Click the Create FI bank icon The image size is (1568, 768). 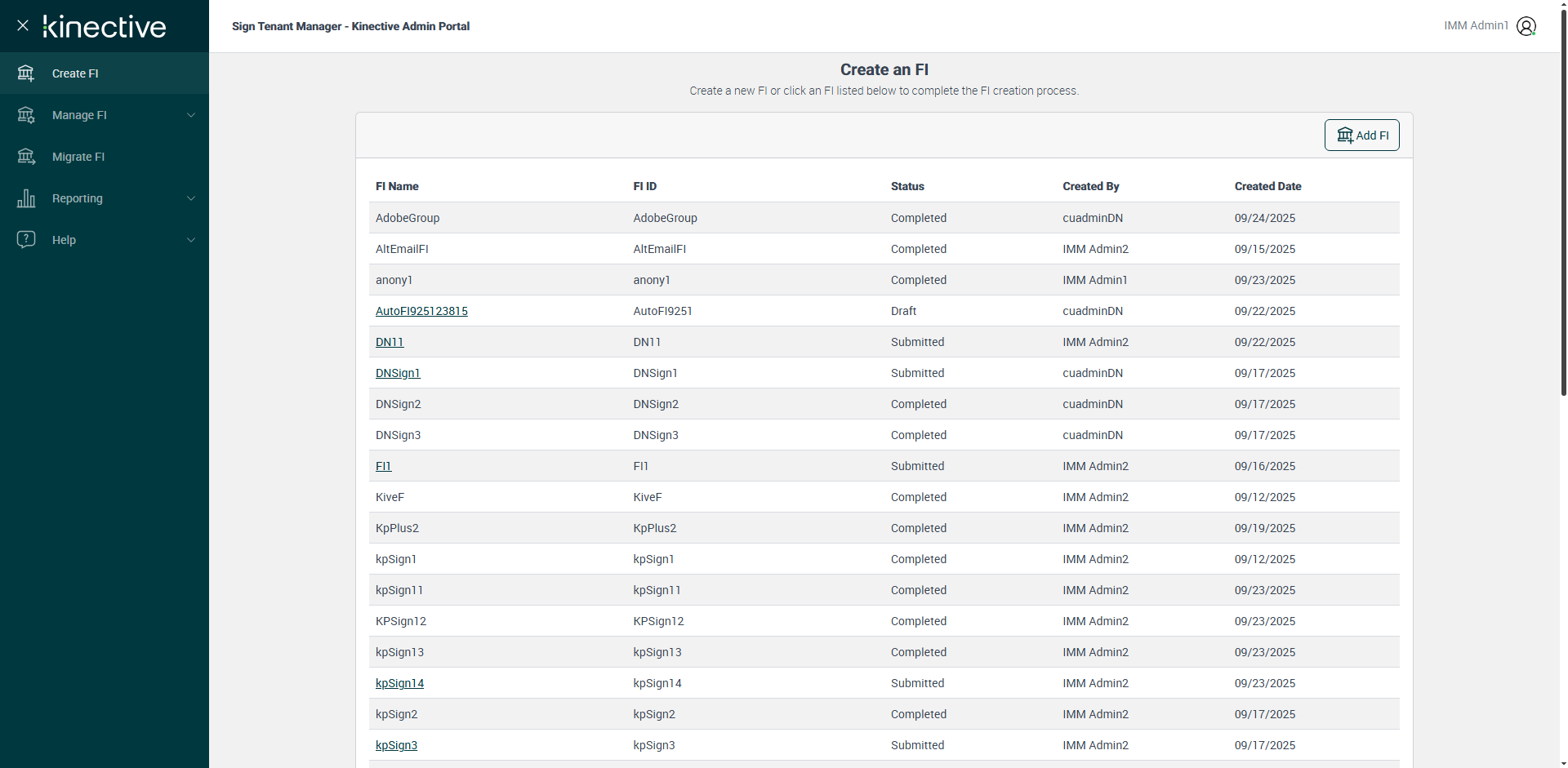(x=26, y=73)
